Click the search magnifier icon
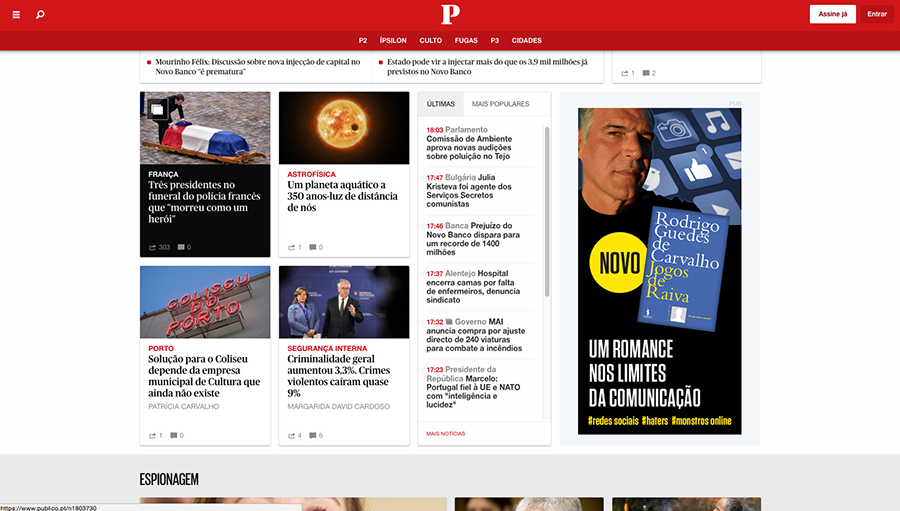 [x=40, y=14]
